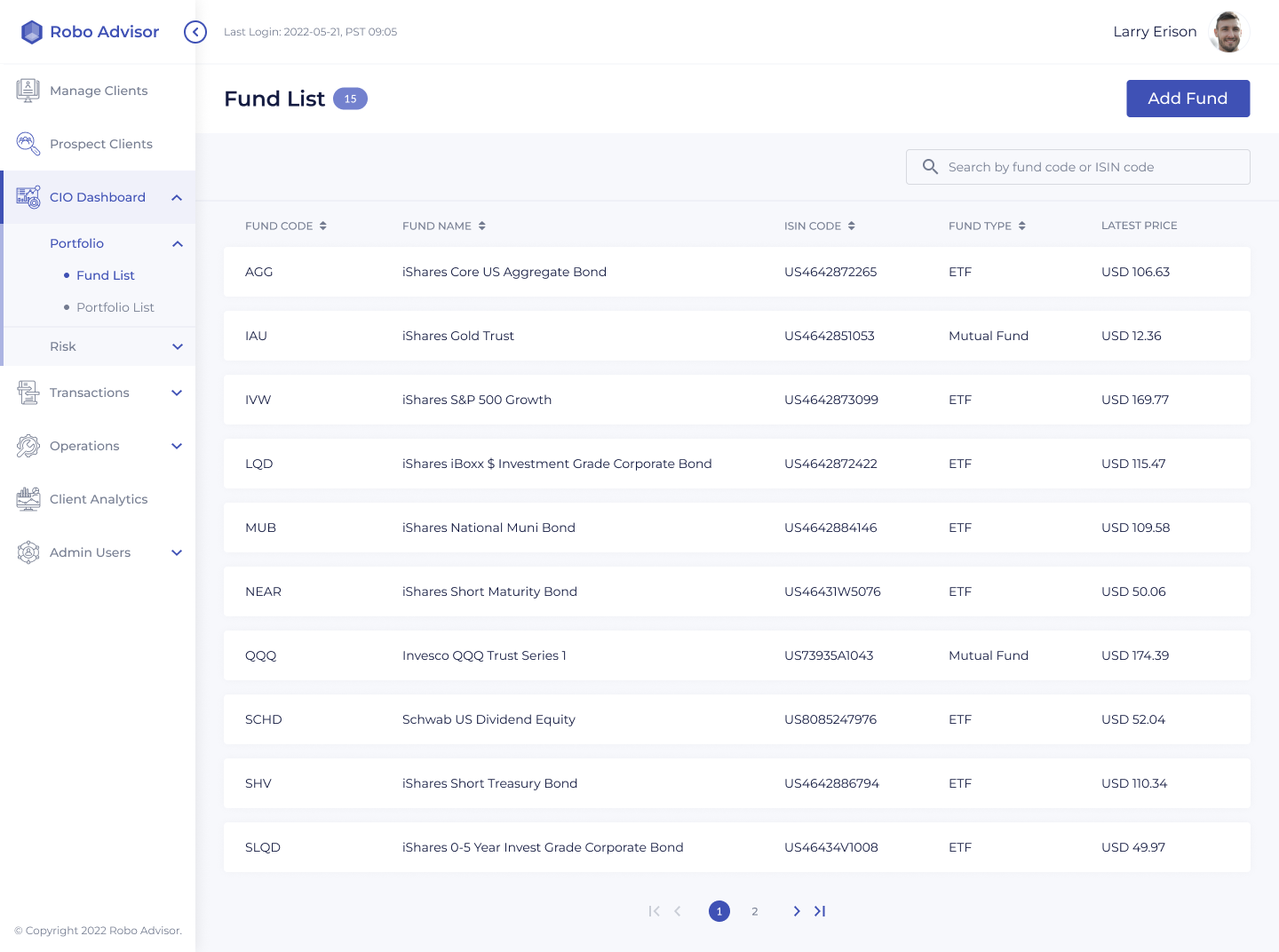The width and height of the screenshot is (1279, 952).
Task: Click the Operations gear icon in the sidebar
Action: 28,446
